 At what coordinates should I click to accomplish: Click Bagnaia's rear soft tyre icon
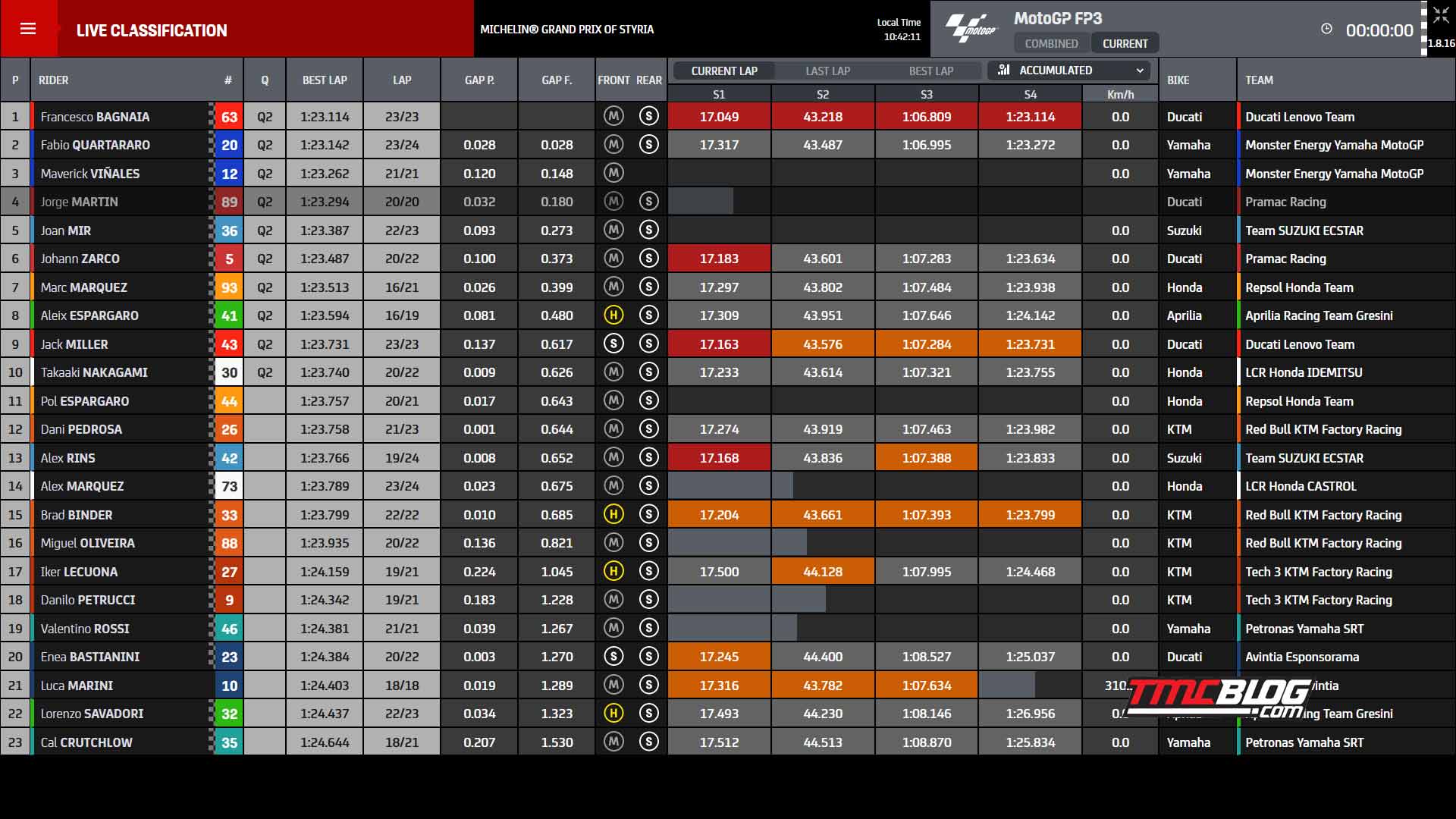pyautogui.click(x=648, y=116)
